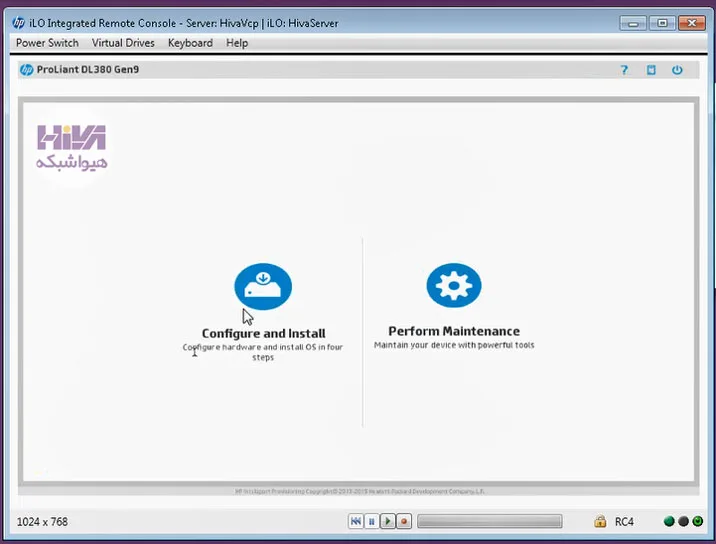Click the first green status indicator
Screen dimensions: 716x544
pos(669,521)
